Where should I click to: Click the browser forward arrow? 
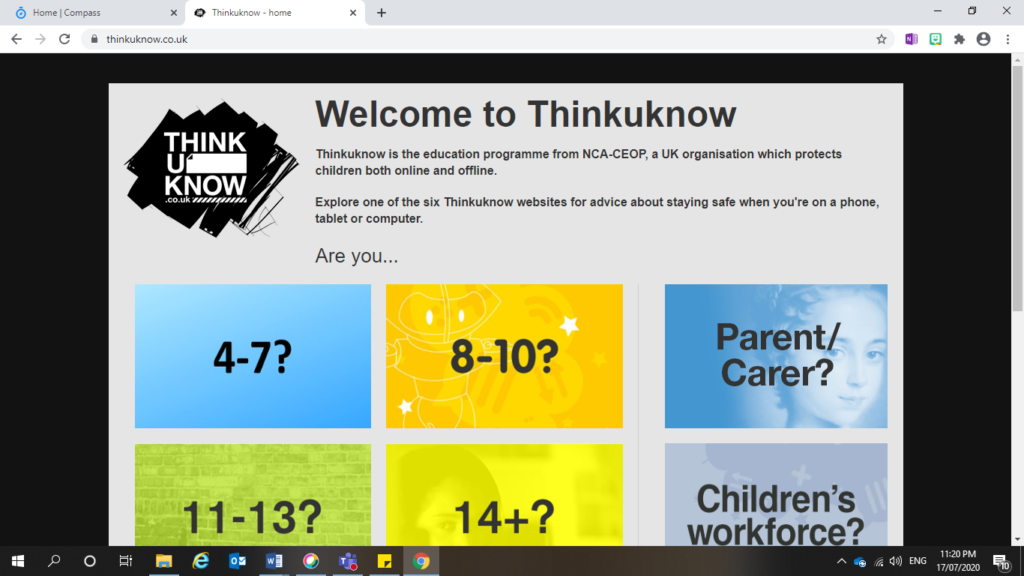[x=40, y=39]
